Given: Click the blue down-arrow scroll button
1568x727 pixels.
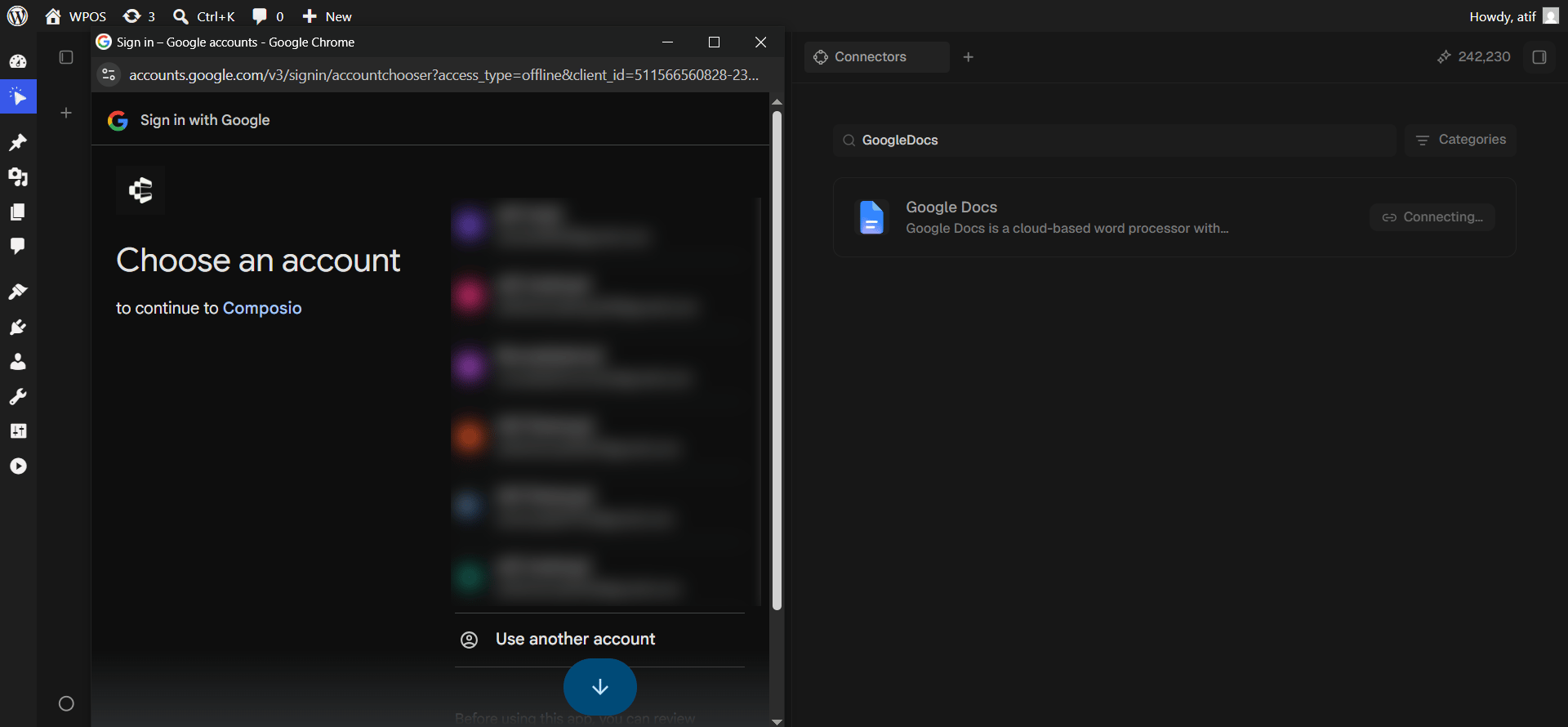Looking at the screenshot, I should pyautogui.click(x=600, y=687).
